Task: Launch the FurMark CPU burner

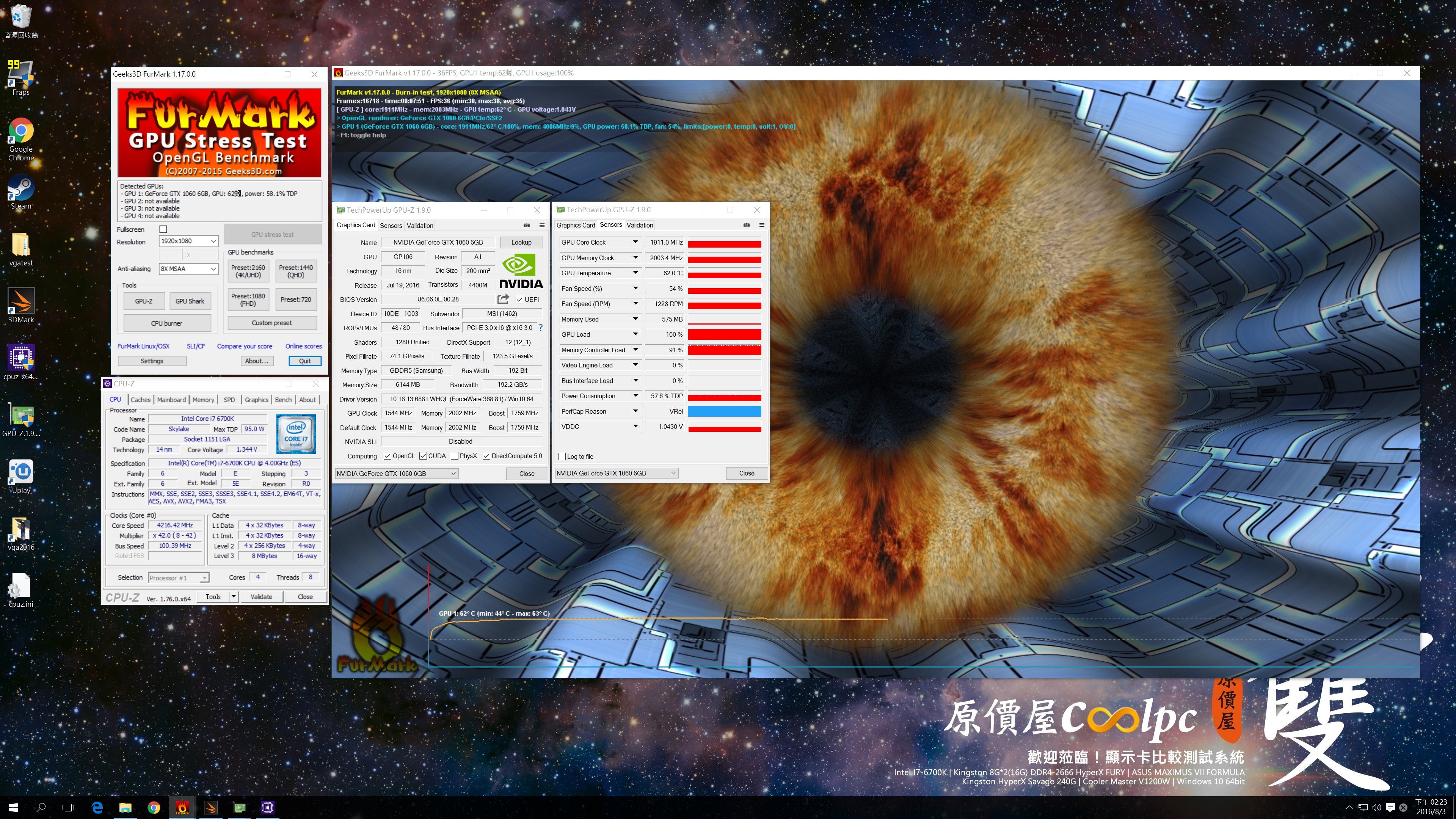Action: 167,323
